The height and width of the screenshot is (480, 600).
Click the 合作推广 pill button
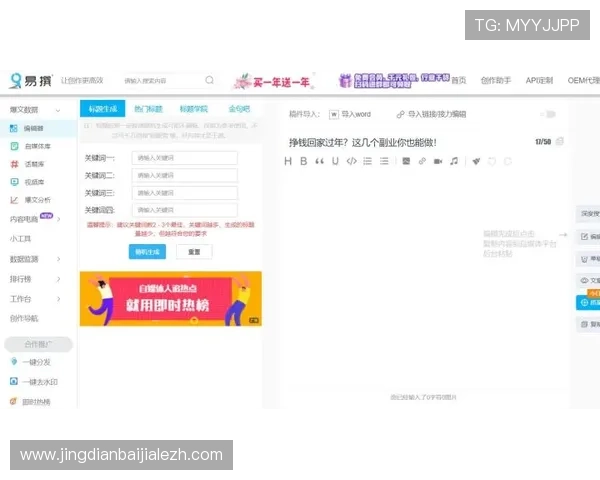(x=38, y=344)
